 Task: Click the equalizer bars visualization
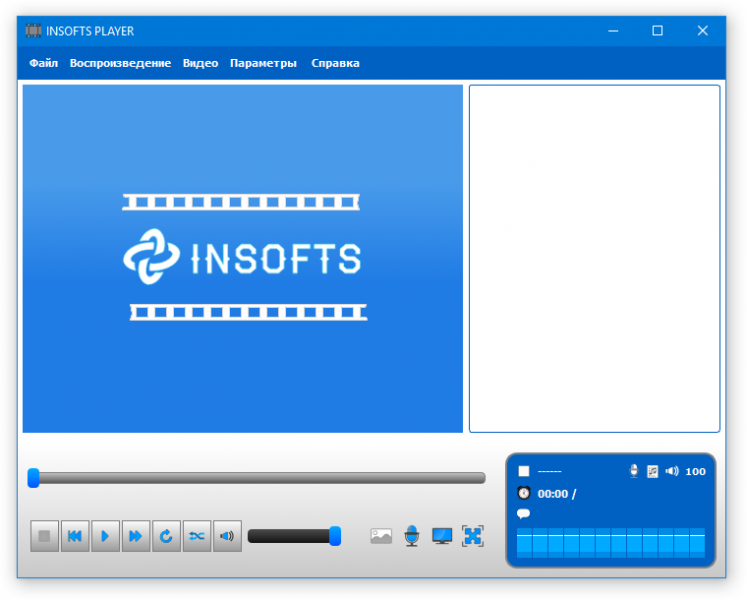pyautogui.click(x=610, y=542)
